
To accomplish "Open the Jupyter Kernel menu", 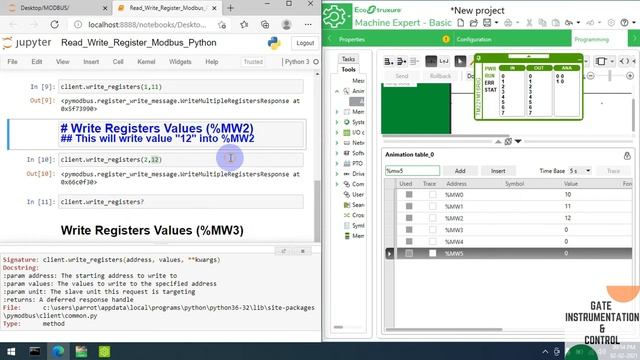I will [x=146, y=62].
